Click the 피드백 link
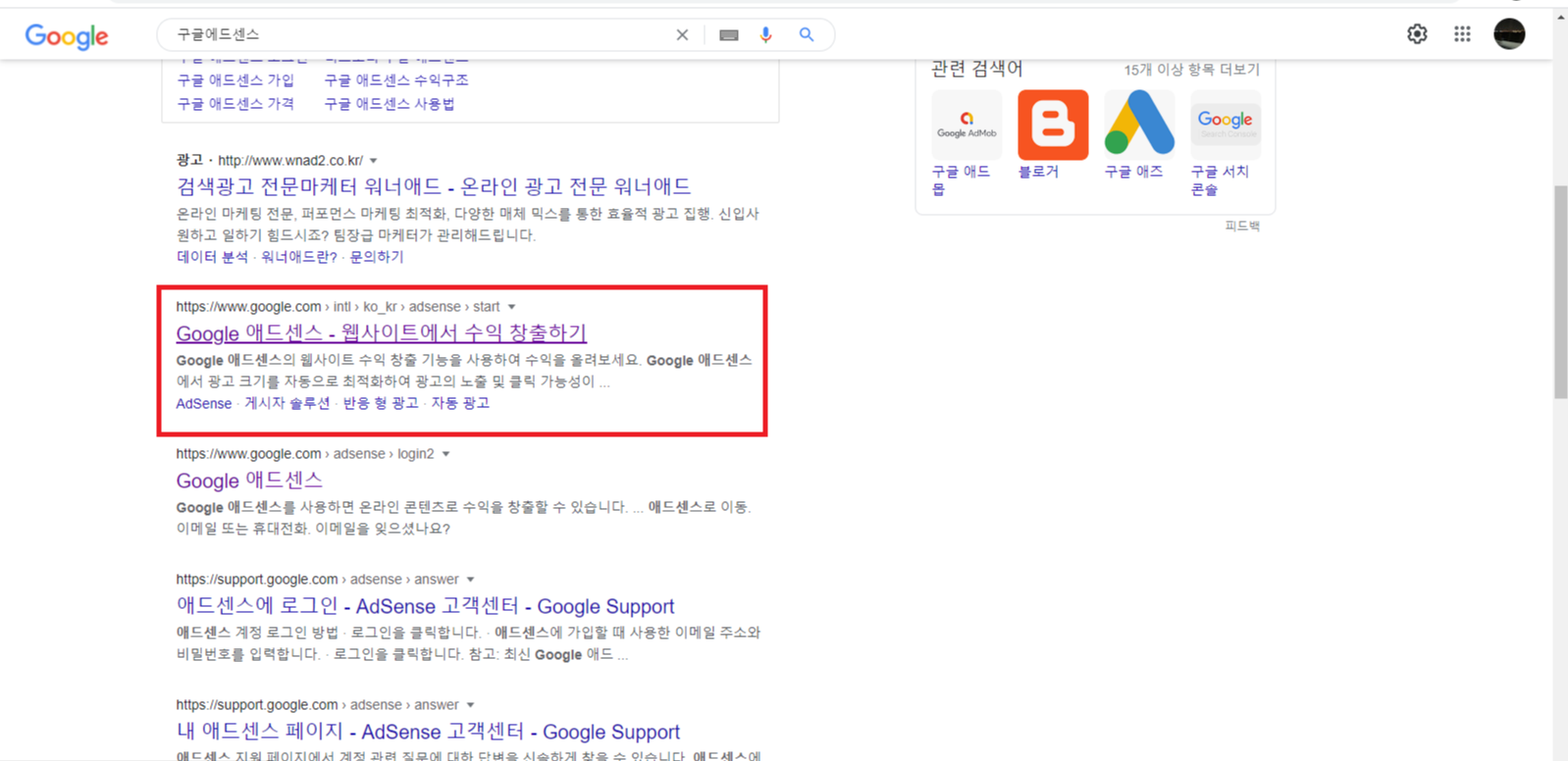The width and height of the screenshot is (1568, 761). (1242, 226)
